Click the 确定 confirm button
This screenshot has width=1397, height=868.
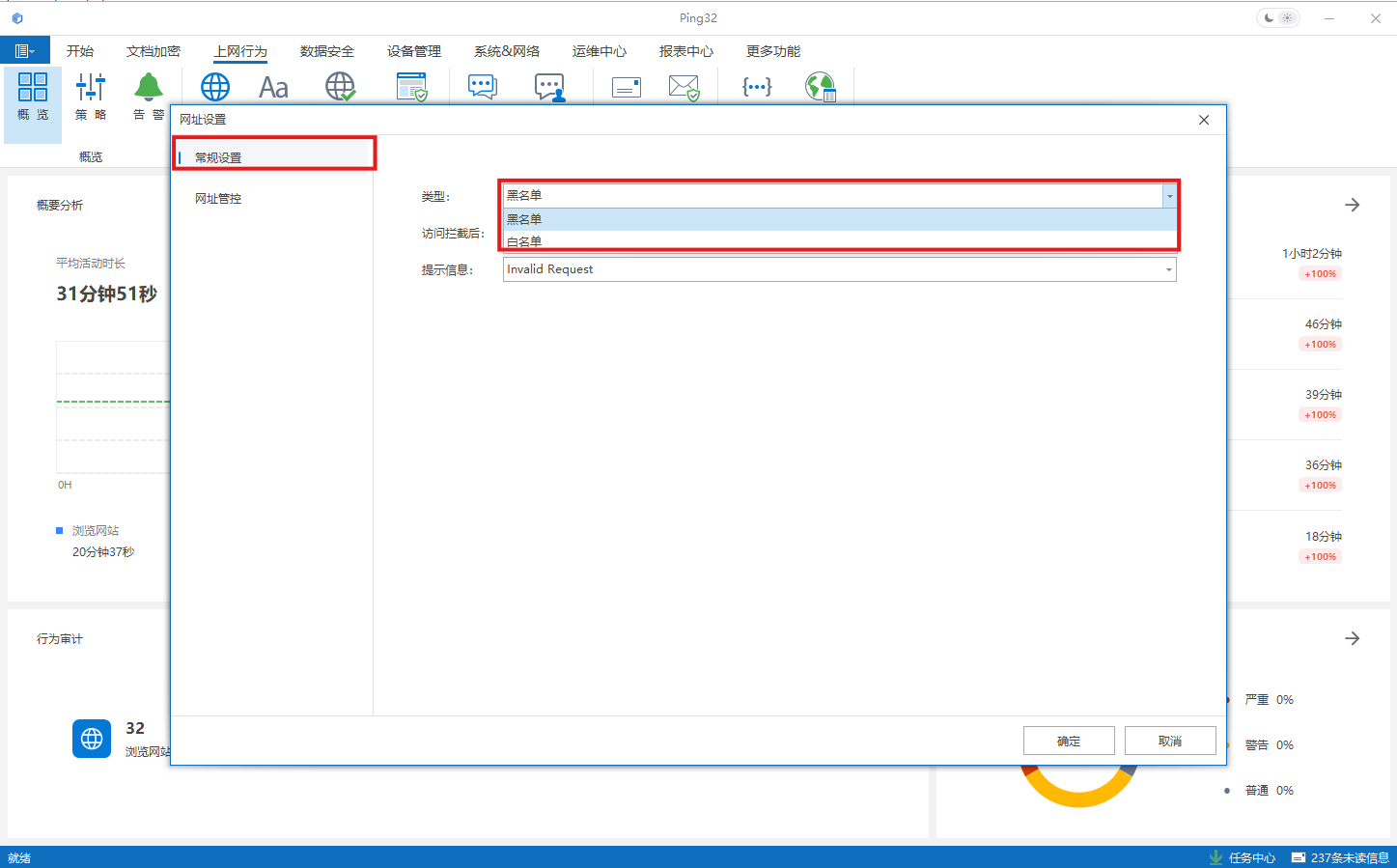tap(1068, 741)
